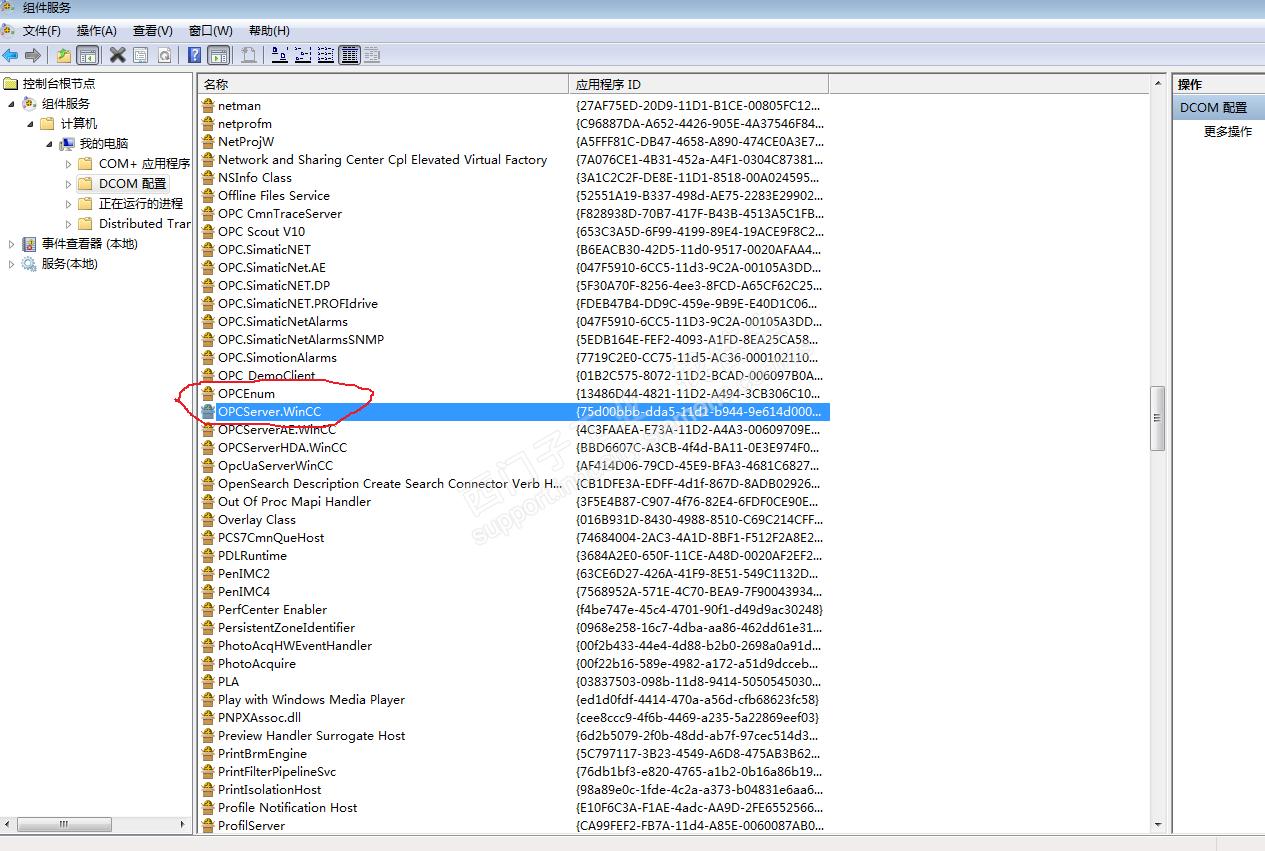Click the Back arrow toolbar icon
The width and height of the screenshot is (1265, 851).
[x=11, y=55]
